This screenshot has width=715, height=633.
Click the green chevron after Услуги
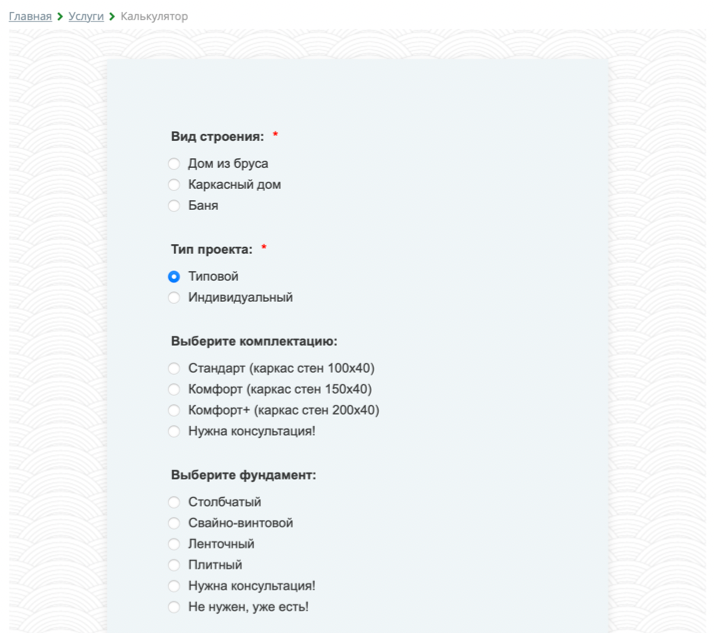point(112,16)
